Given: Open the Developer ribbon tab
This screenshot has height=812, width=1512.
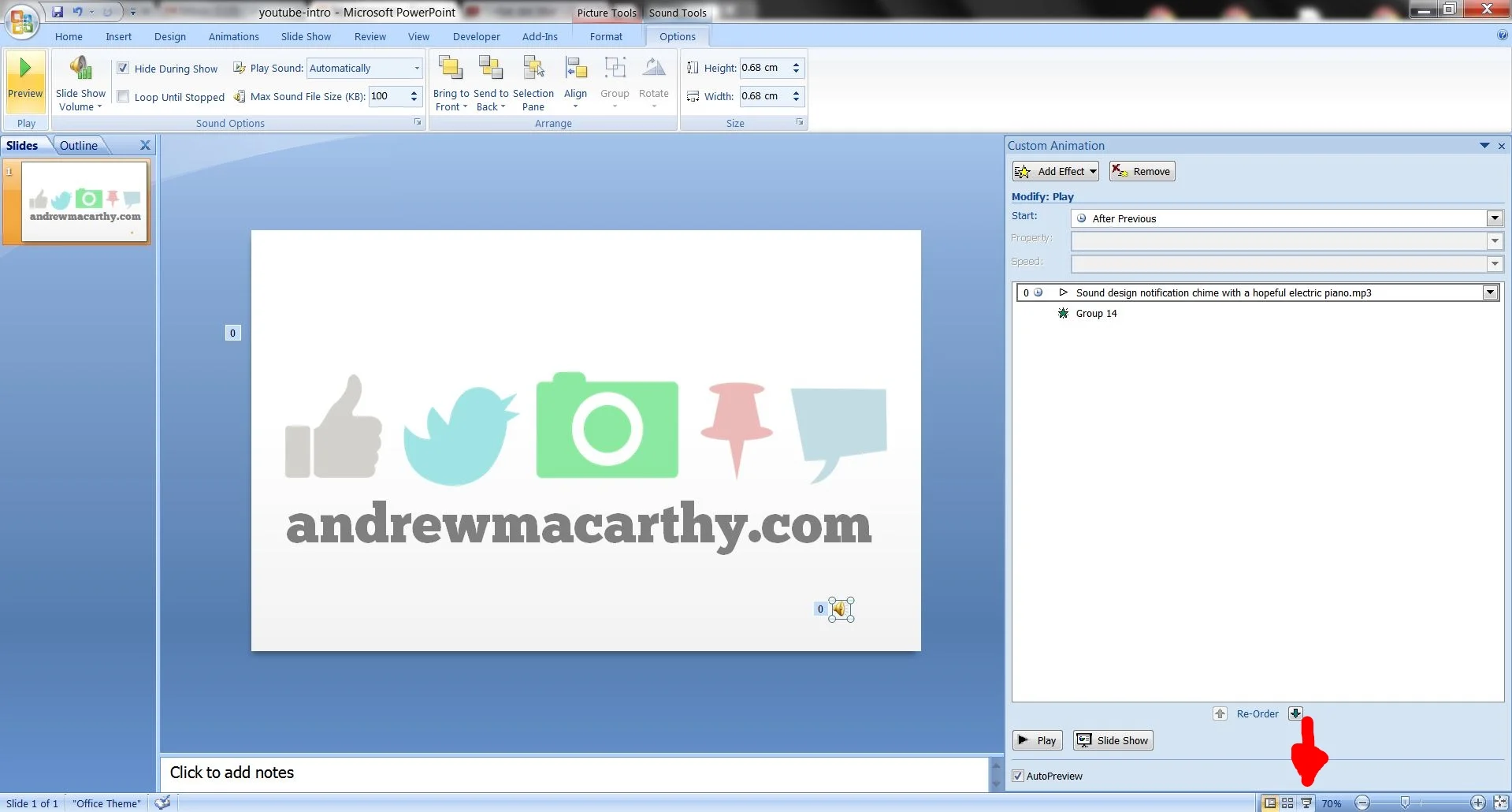Looking at the screenshot, I should 477,36.
